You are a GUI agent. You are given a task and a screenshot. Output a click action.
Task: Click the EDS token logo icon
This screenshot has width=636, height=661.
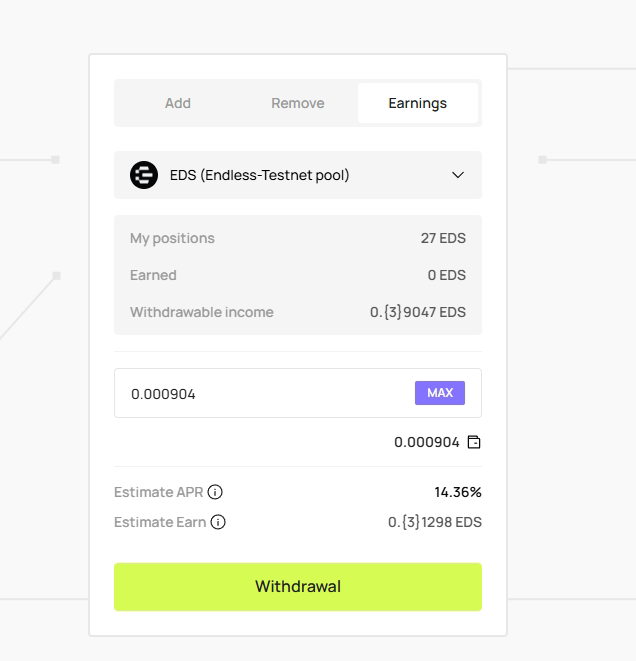click(x=144, y=175)
